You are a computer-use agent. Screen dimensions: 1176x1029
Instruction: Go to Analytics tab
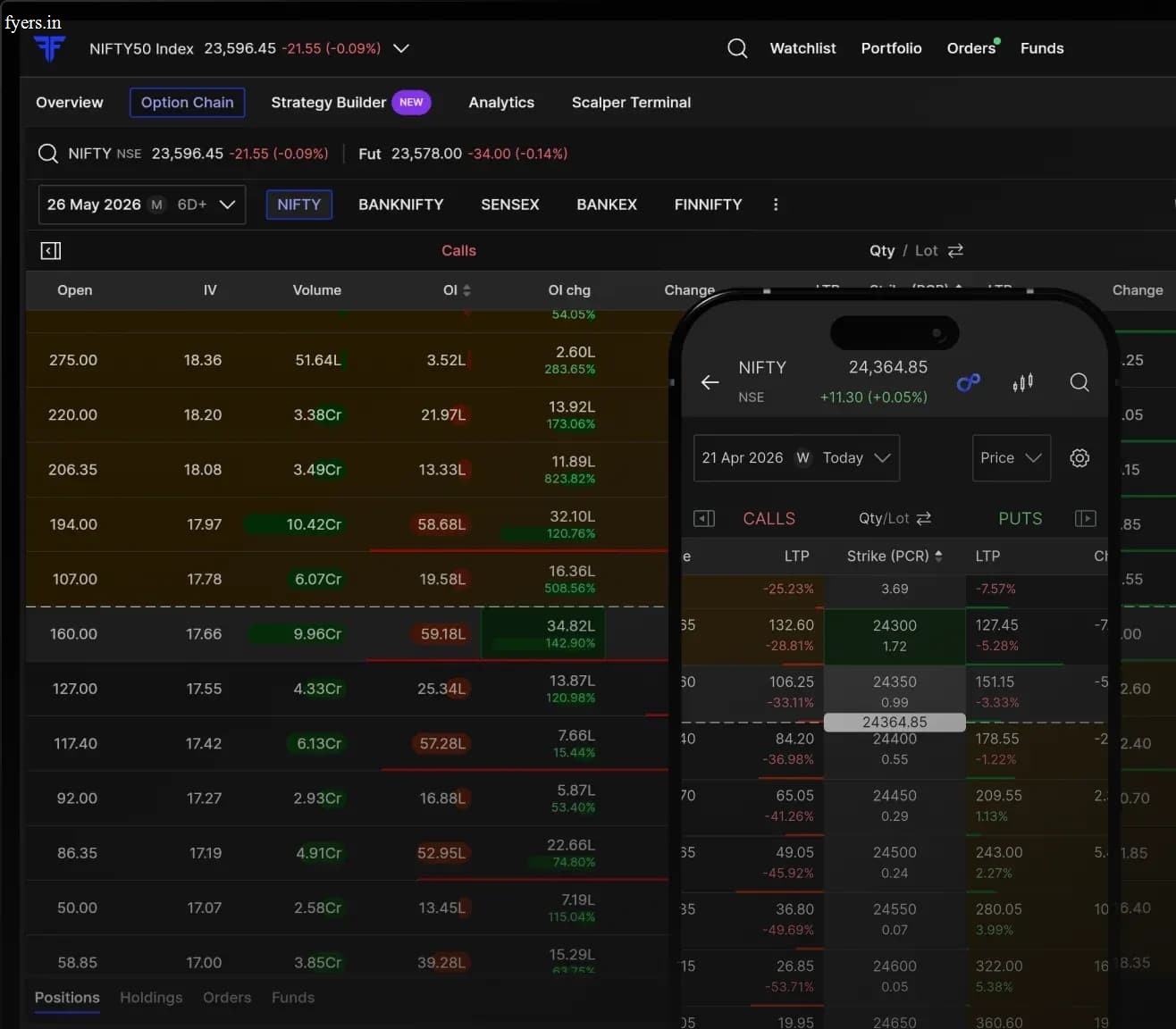(x=501, y=103)
